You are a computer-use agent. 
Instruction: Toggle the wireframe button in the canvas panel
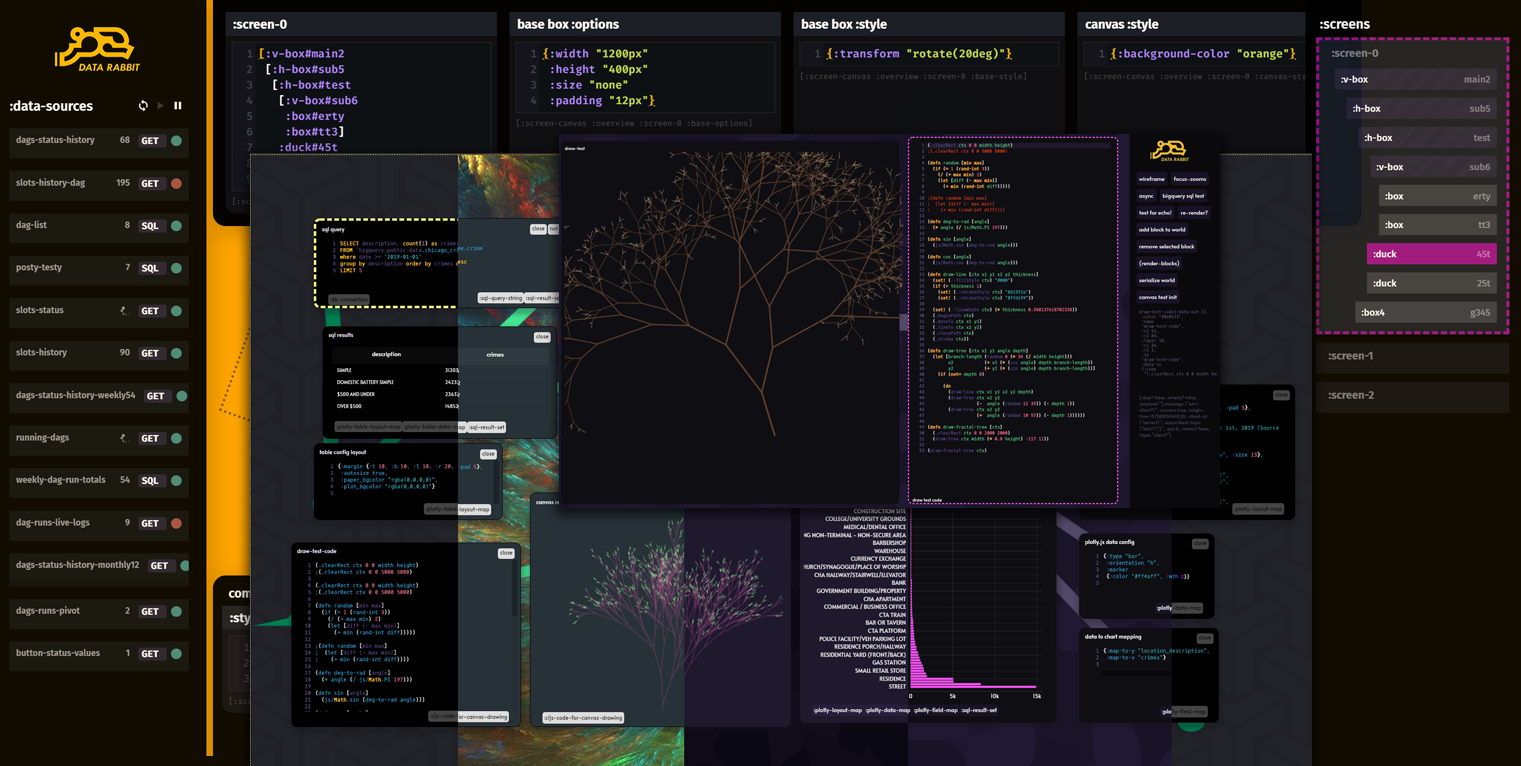click(1151, 179)
